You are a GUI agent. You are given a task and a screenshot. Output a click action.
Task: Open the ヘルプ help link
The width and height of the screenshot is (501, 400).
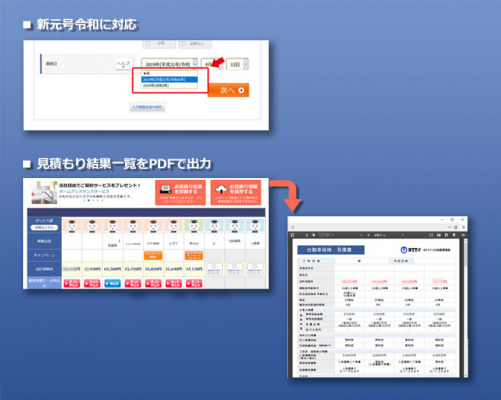[x=123, y=64]
